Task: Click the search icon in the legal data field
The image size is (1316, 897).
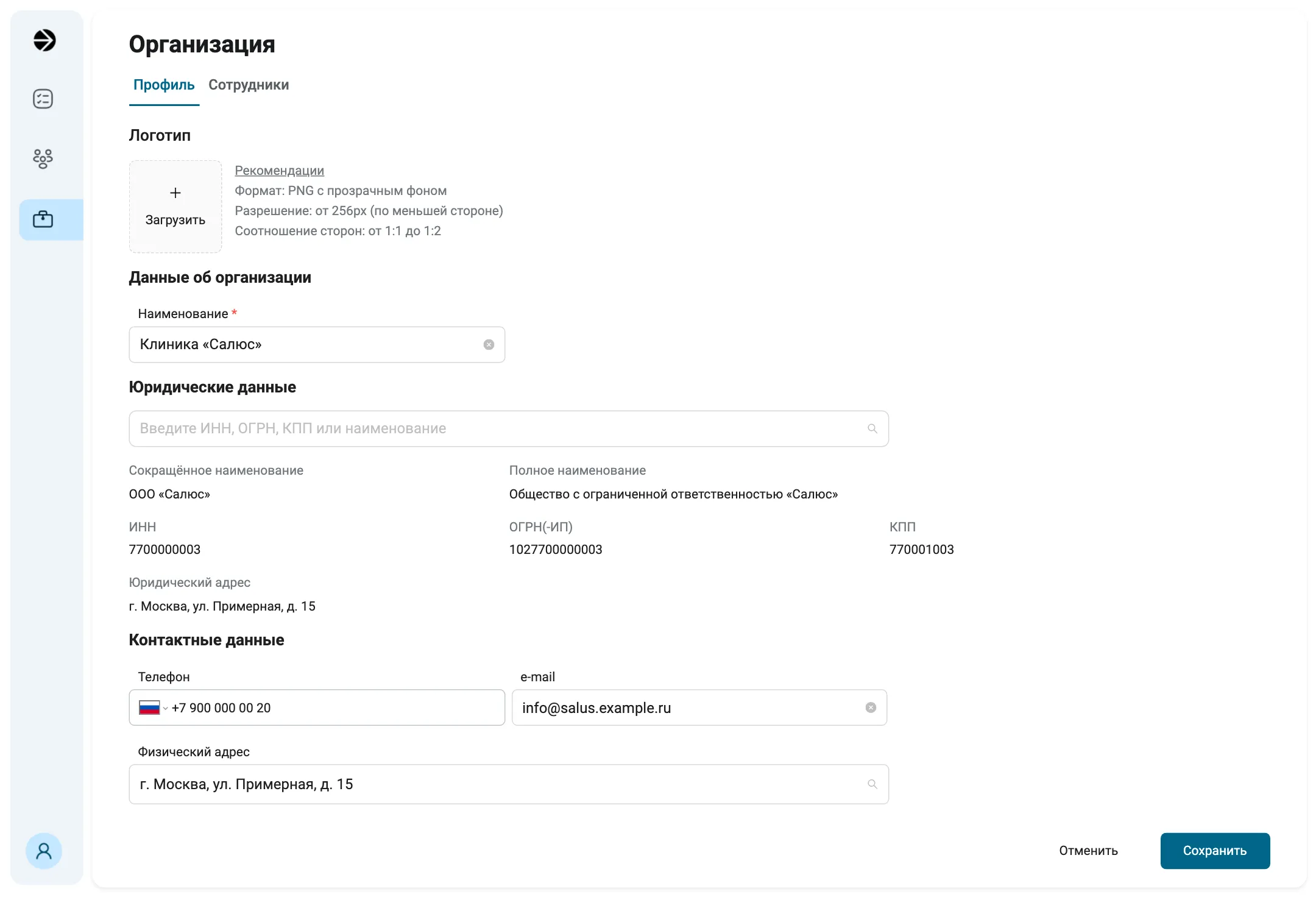Action: click(x=872, y=429)
